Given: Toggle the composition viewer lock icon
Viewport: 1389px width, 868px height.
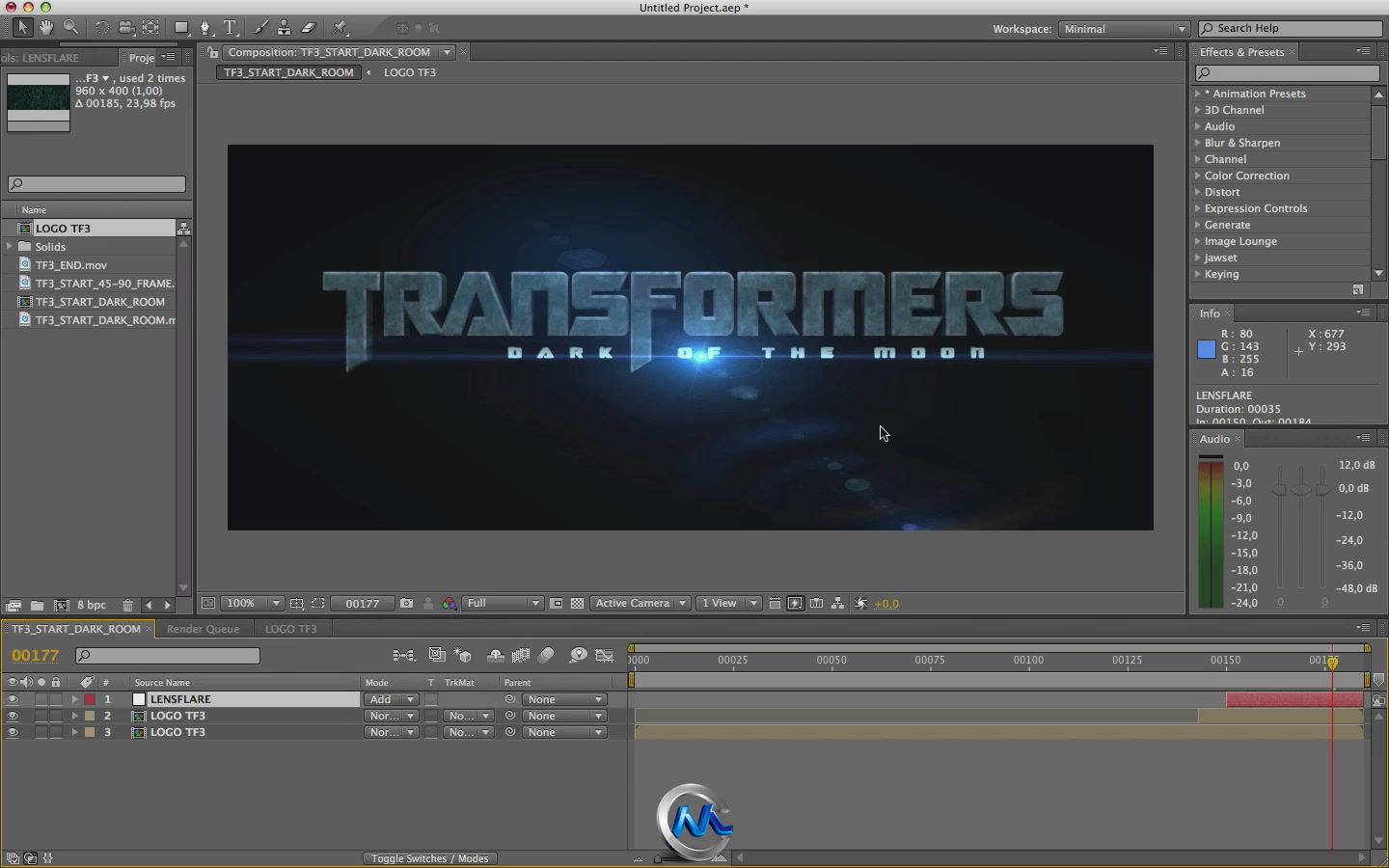Looking at the screenshot, I should click(213, 52).
